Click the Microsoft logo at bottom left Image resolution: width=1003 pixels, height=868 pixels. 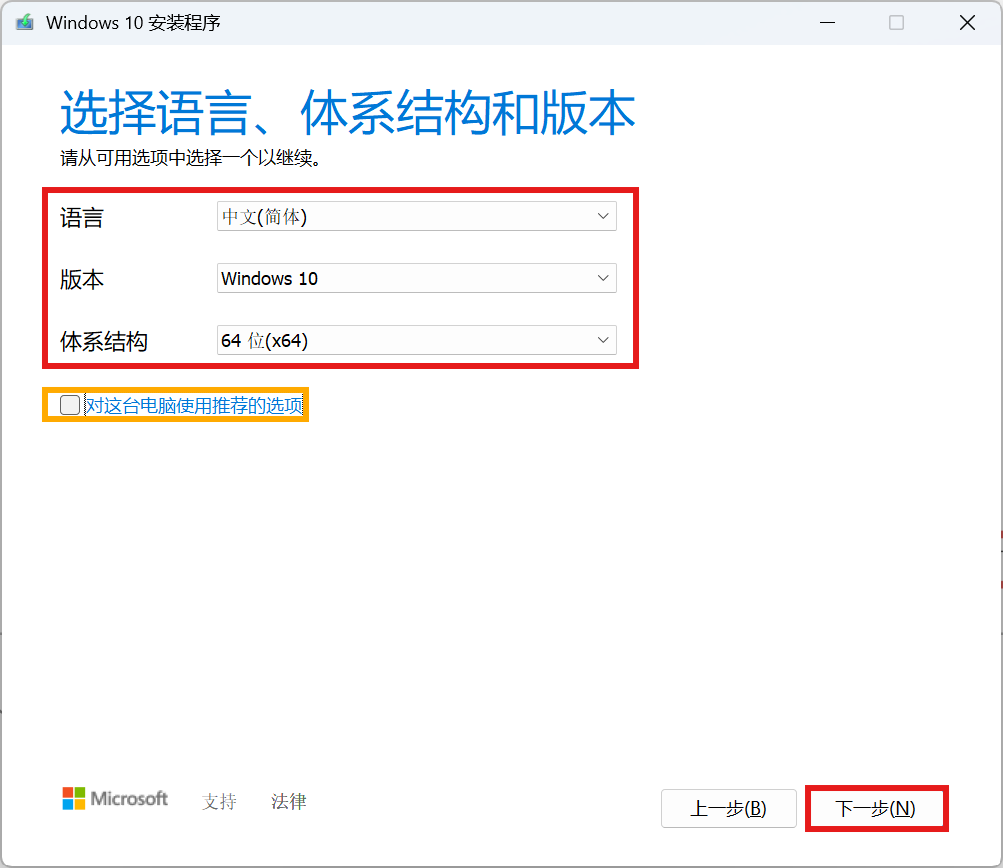tap(115, 798)
